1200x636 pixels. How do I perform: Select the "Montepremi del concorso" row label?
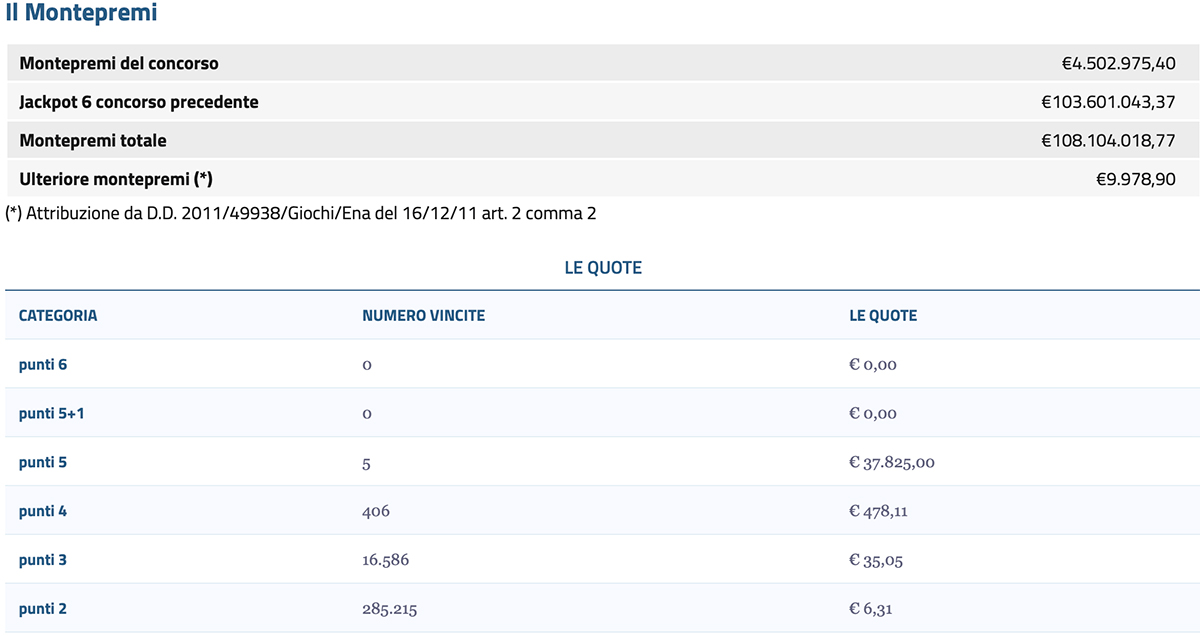point(119,64)
